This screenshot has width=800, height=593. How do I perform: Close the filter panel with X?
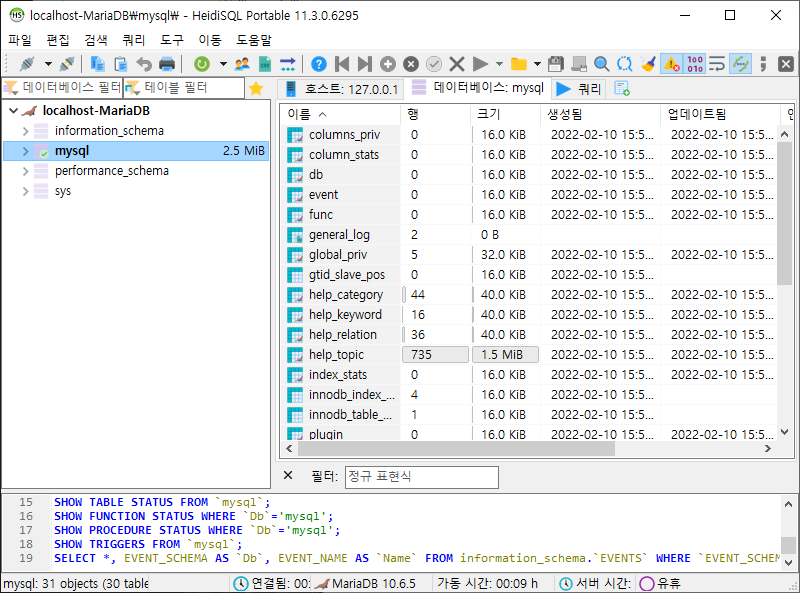[288, 476]
